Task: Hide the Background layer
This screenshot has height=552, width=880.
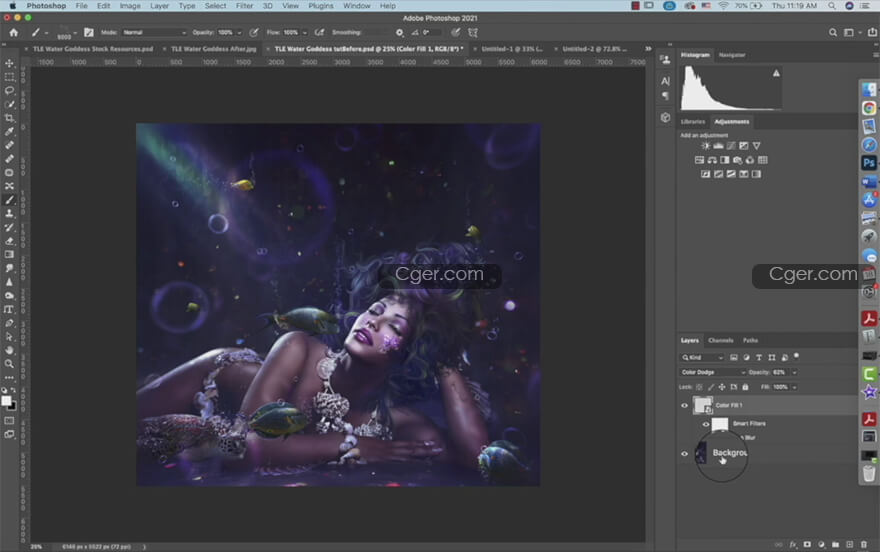Action: click(x=684, y=454)
